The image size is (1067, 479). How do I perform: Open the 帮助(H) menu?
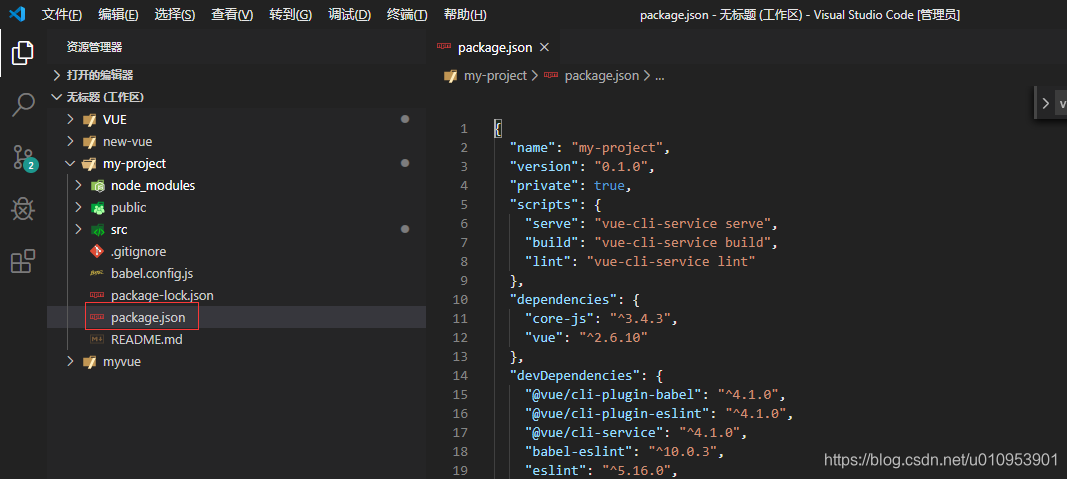[465, 14]
